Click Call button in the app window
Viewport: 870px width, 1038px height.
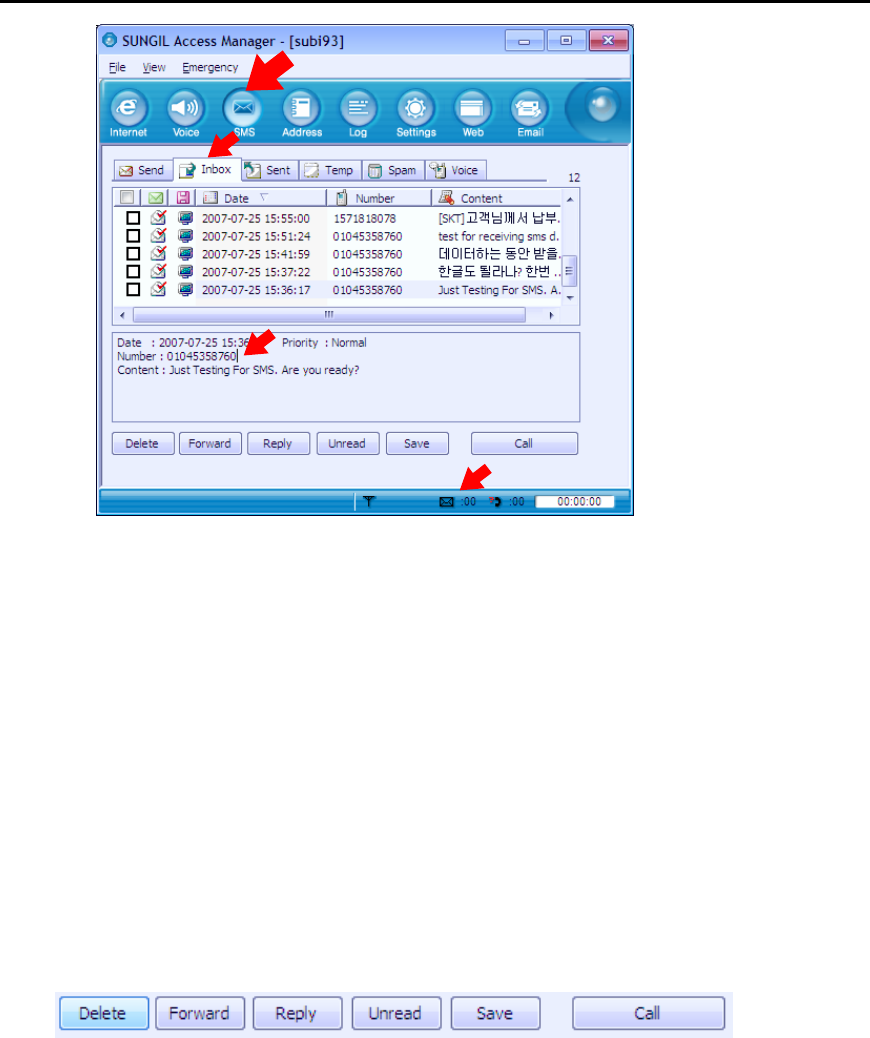(x=524, y=444)
